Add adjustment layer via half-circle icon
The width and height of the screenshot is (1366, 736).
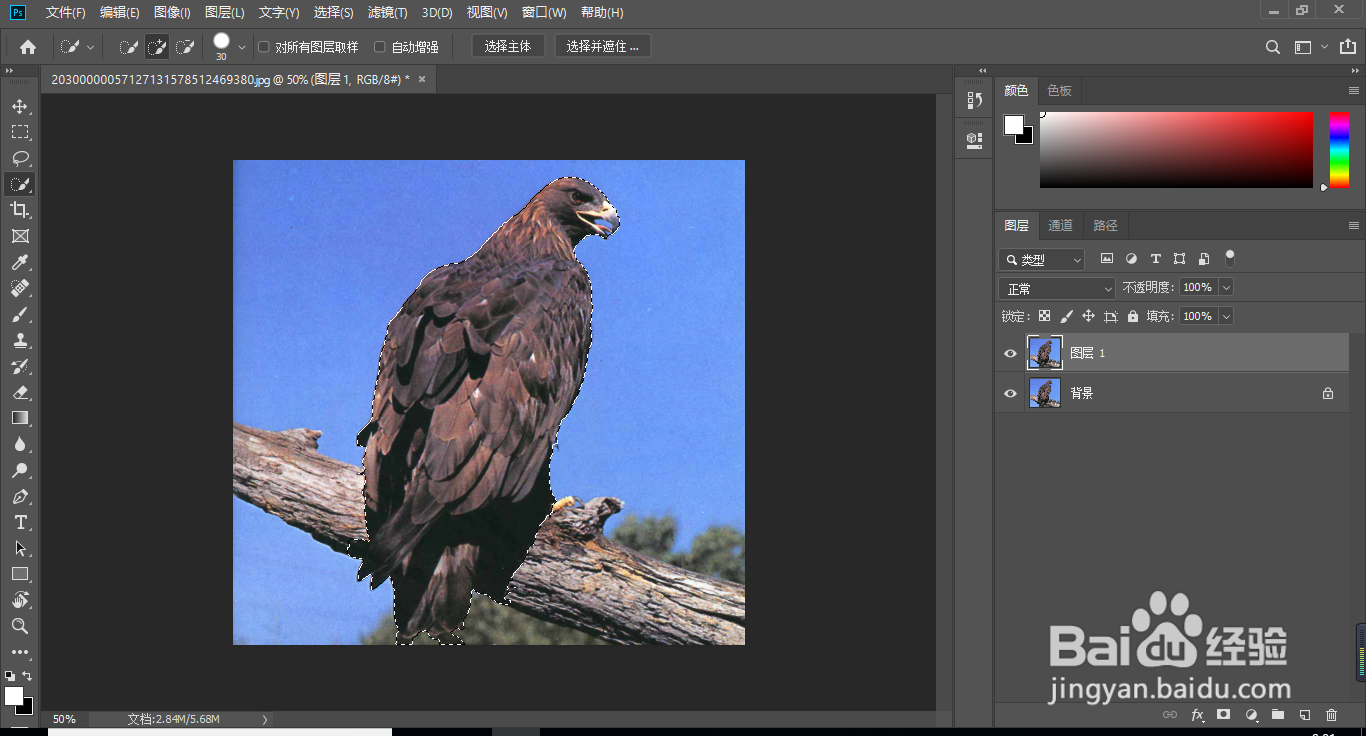point(1251,715)
